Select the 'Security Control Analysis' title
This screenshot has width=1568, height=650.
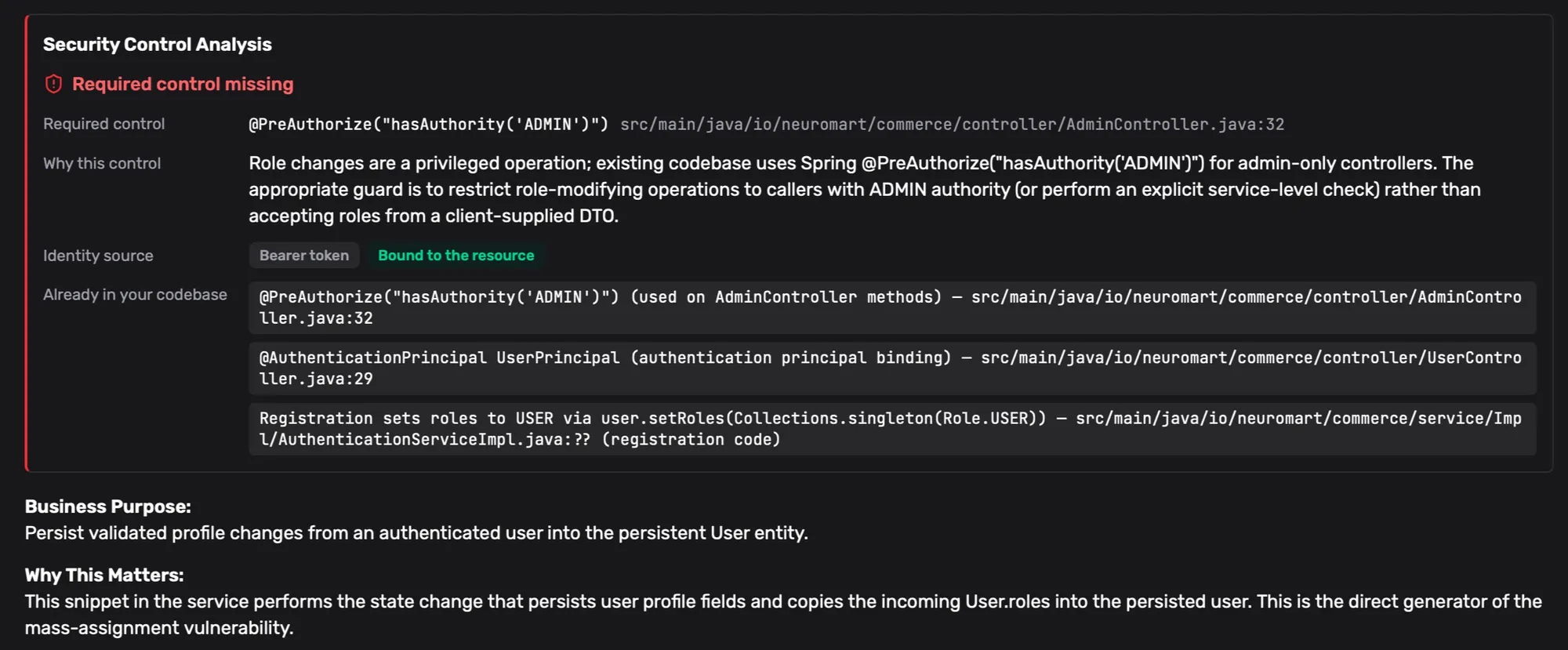pyautogui.click(x=158, y=45)
